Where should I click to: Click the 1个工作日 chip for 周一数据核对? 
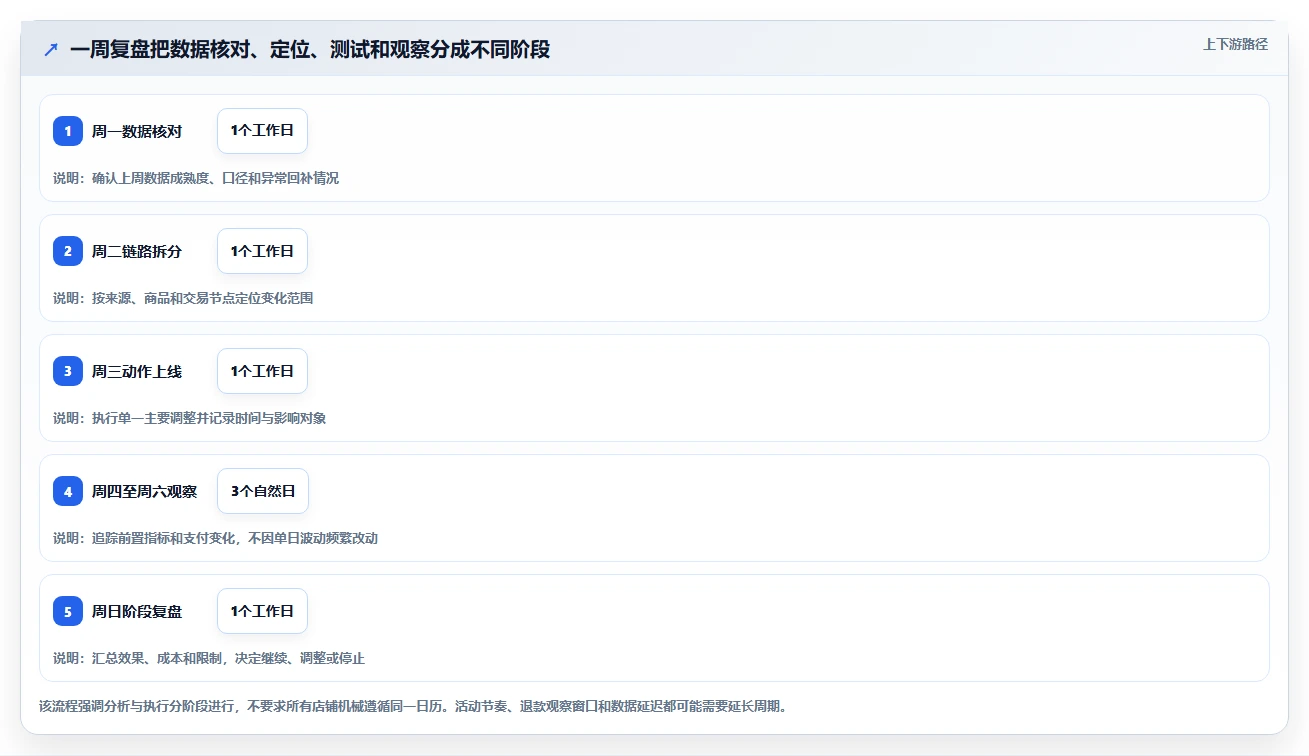coord(262,131)
